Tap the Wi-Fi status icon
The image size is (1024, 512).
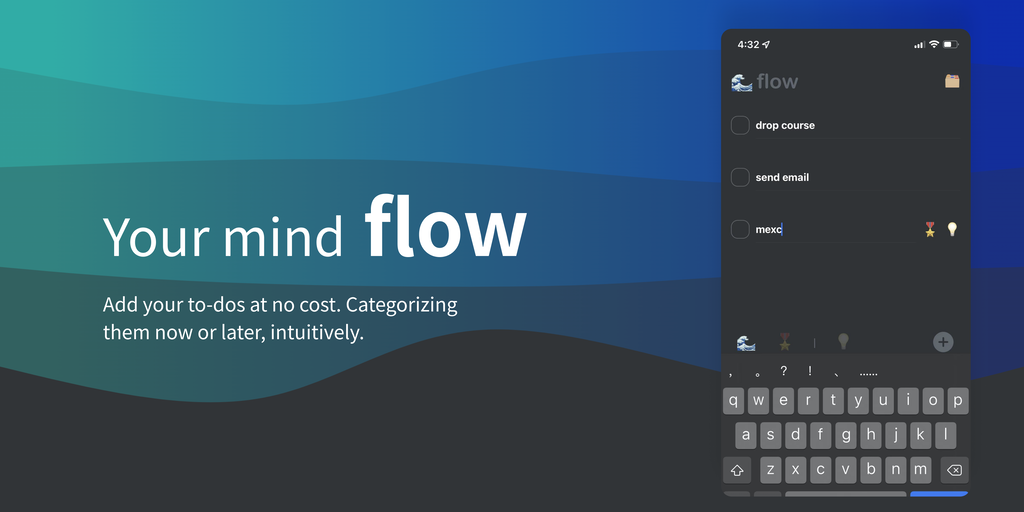[x=935, y=44]
